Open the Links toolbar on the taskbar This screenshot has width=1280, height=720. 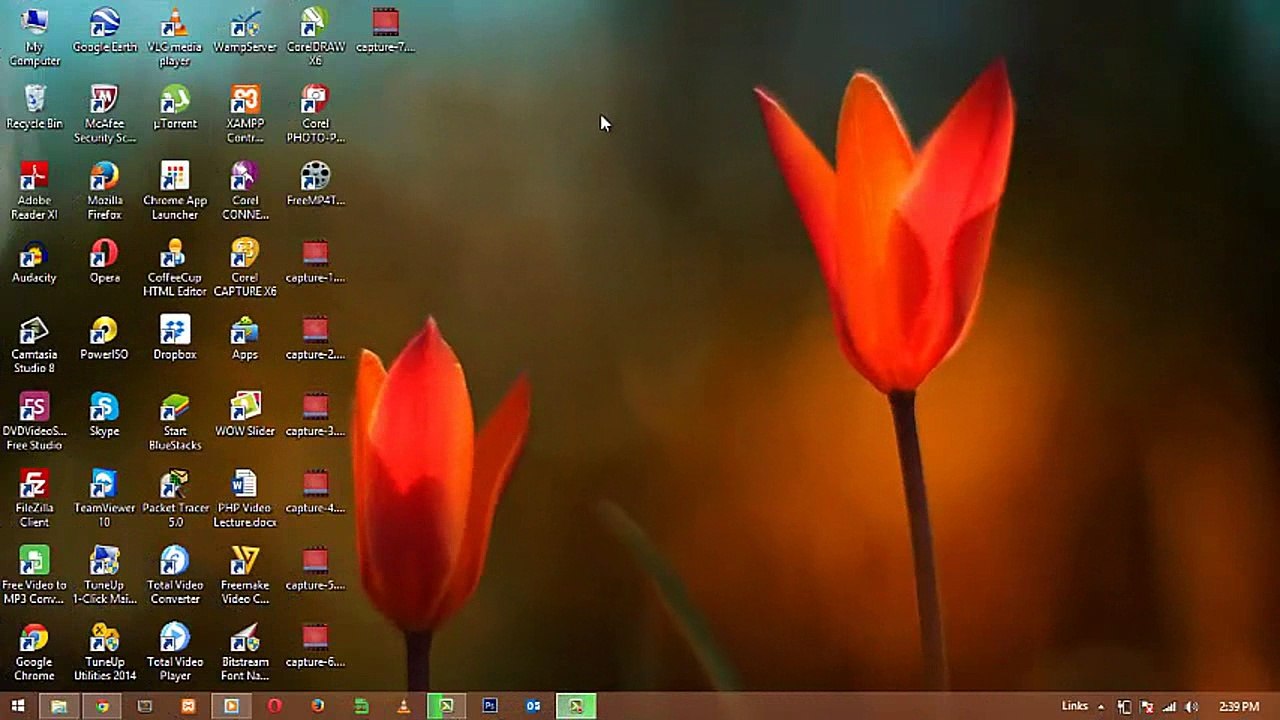pos(1074,706)
